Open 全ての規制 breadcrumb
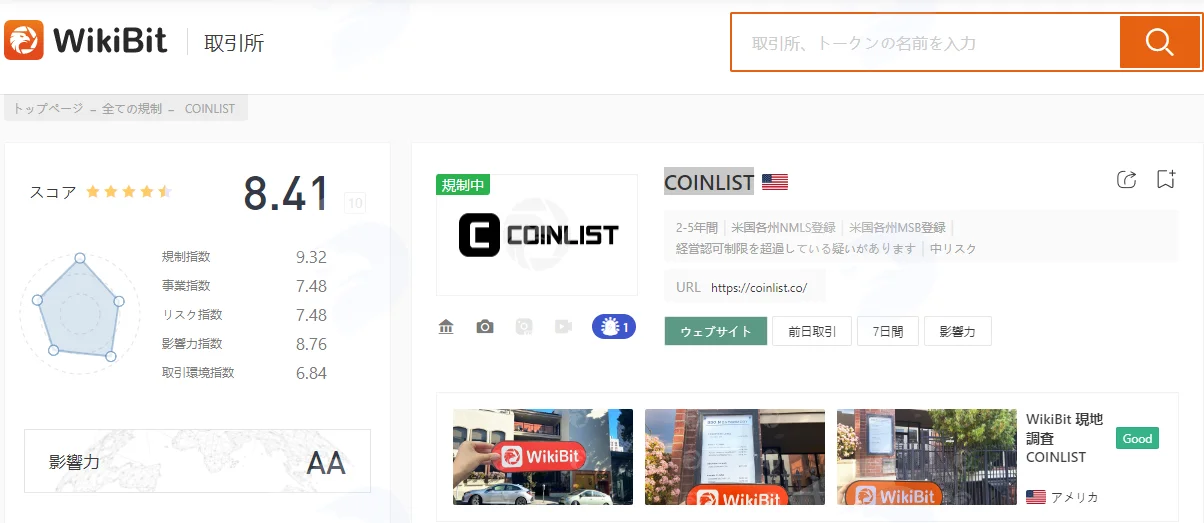This screenshot has width=1204, height=523. click(x=132, y=108)
